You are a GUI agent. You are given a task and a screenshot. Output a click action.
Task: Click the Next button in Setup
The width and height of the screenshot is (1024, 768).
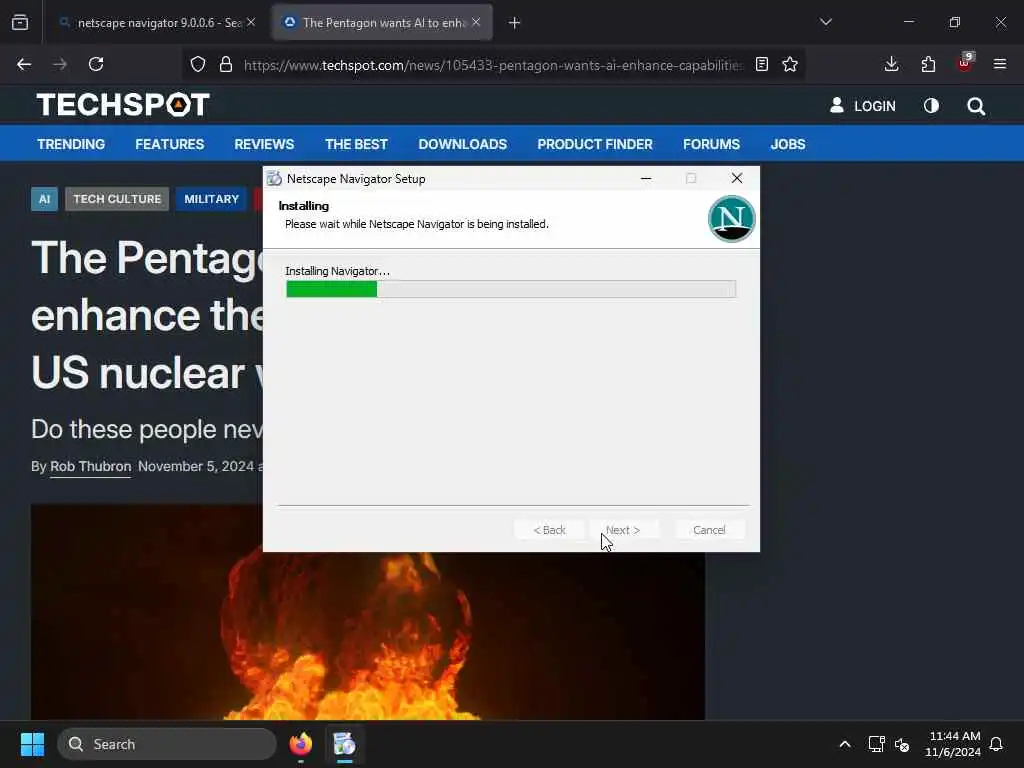pos(622,530)
